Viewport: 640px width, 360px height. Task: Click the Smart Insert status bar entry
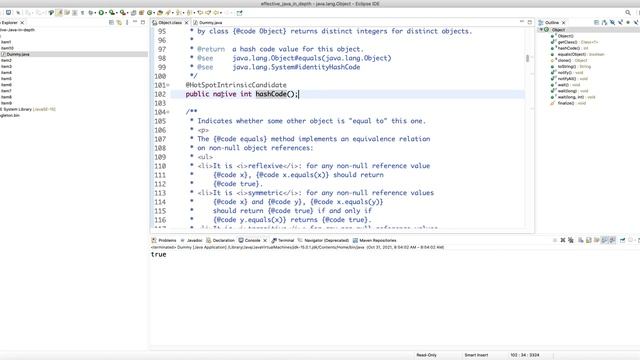tap(476, 355)
